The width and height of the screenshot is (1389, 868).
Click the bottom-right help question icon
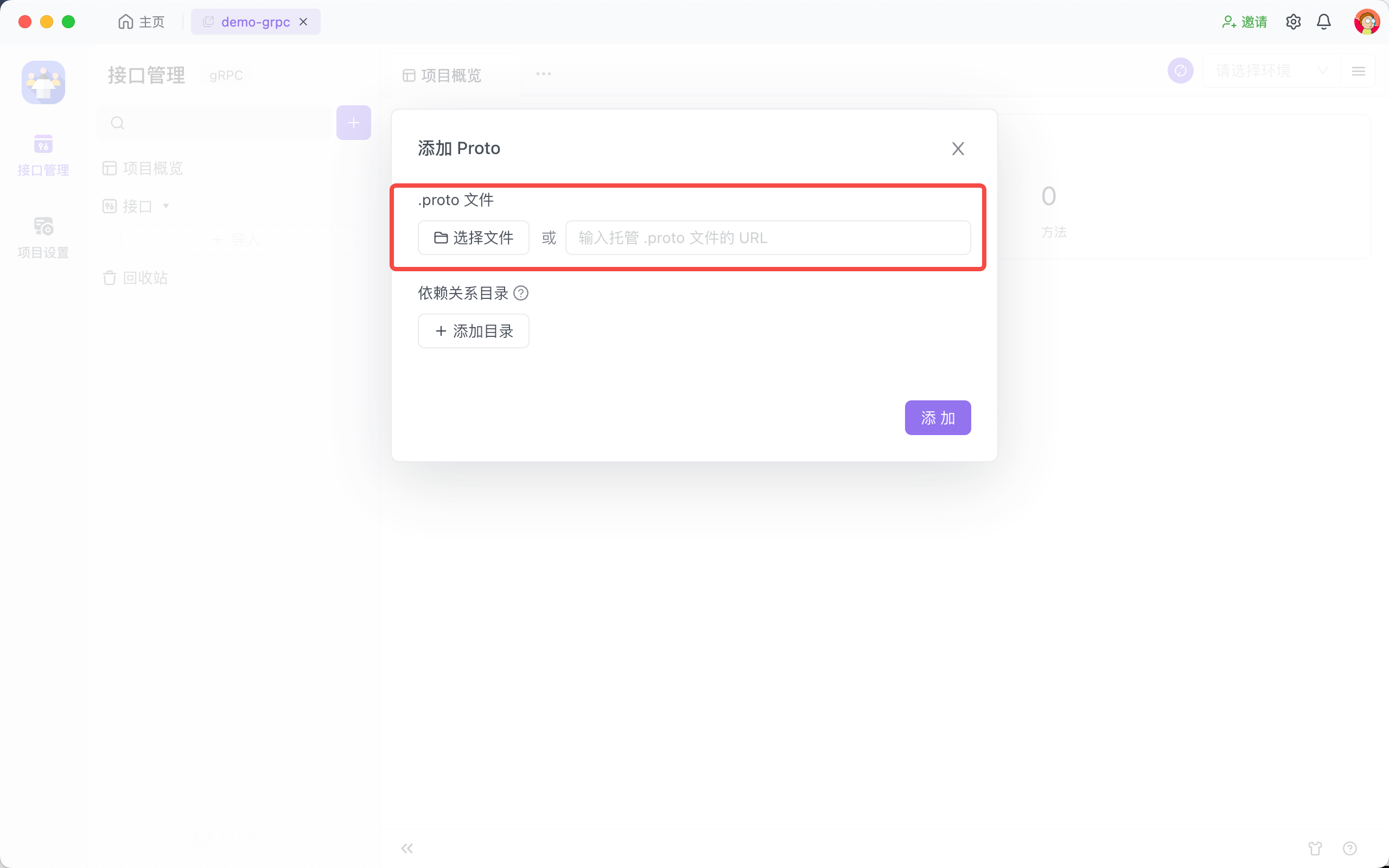[x=1349, y=848]
